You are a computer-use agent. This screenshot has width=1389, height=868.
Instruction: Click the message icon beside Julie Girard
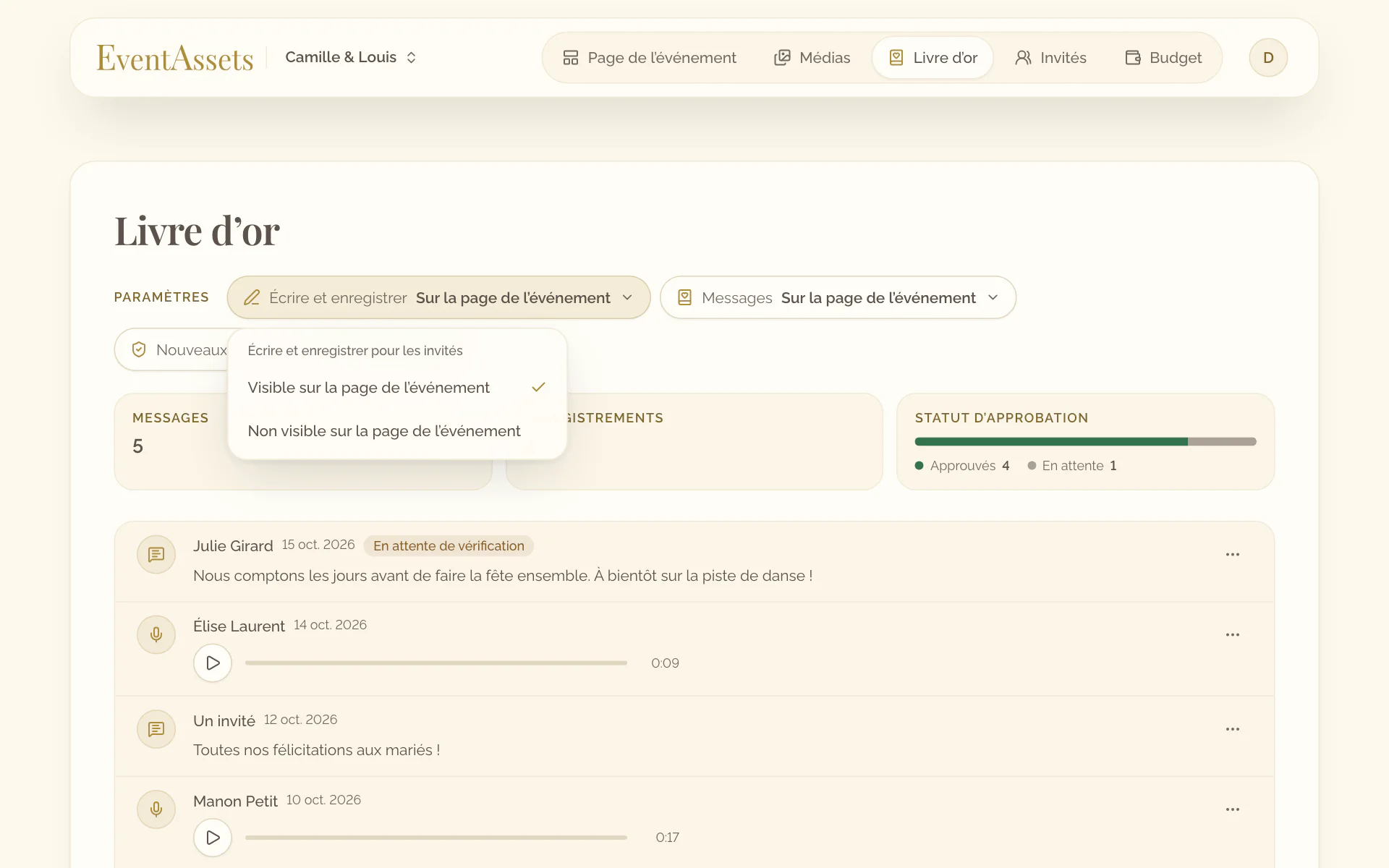pyautogui.click(x=156, y=555)
